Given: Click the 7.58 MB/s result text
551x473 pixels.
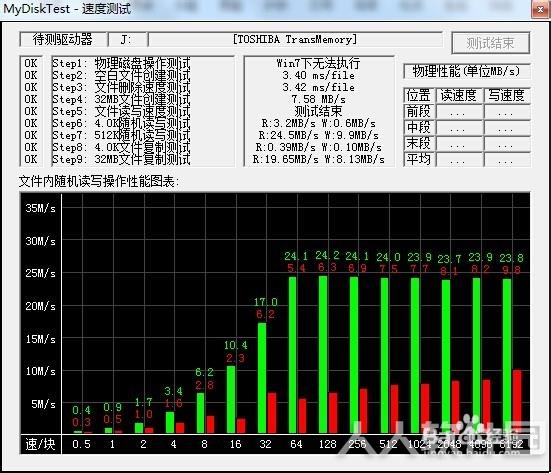Looking at the screenshot, I should 318,99.
